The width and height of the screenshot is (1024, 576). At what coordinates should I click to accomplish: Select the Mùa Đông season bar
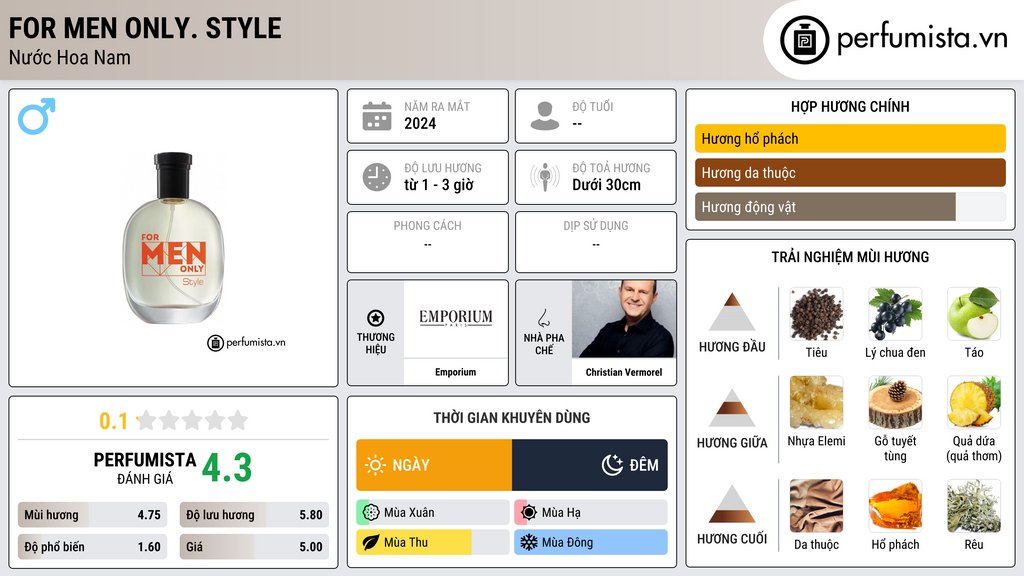(591, 543)
